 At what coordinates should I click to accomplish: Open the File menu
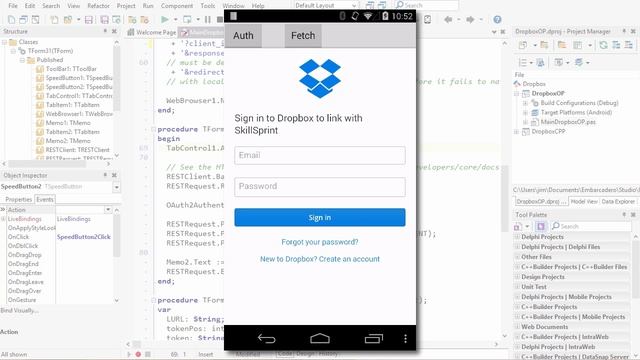click(13, 6)
